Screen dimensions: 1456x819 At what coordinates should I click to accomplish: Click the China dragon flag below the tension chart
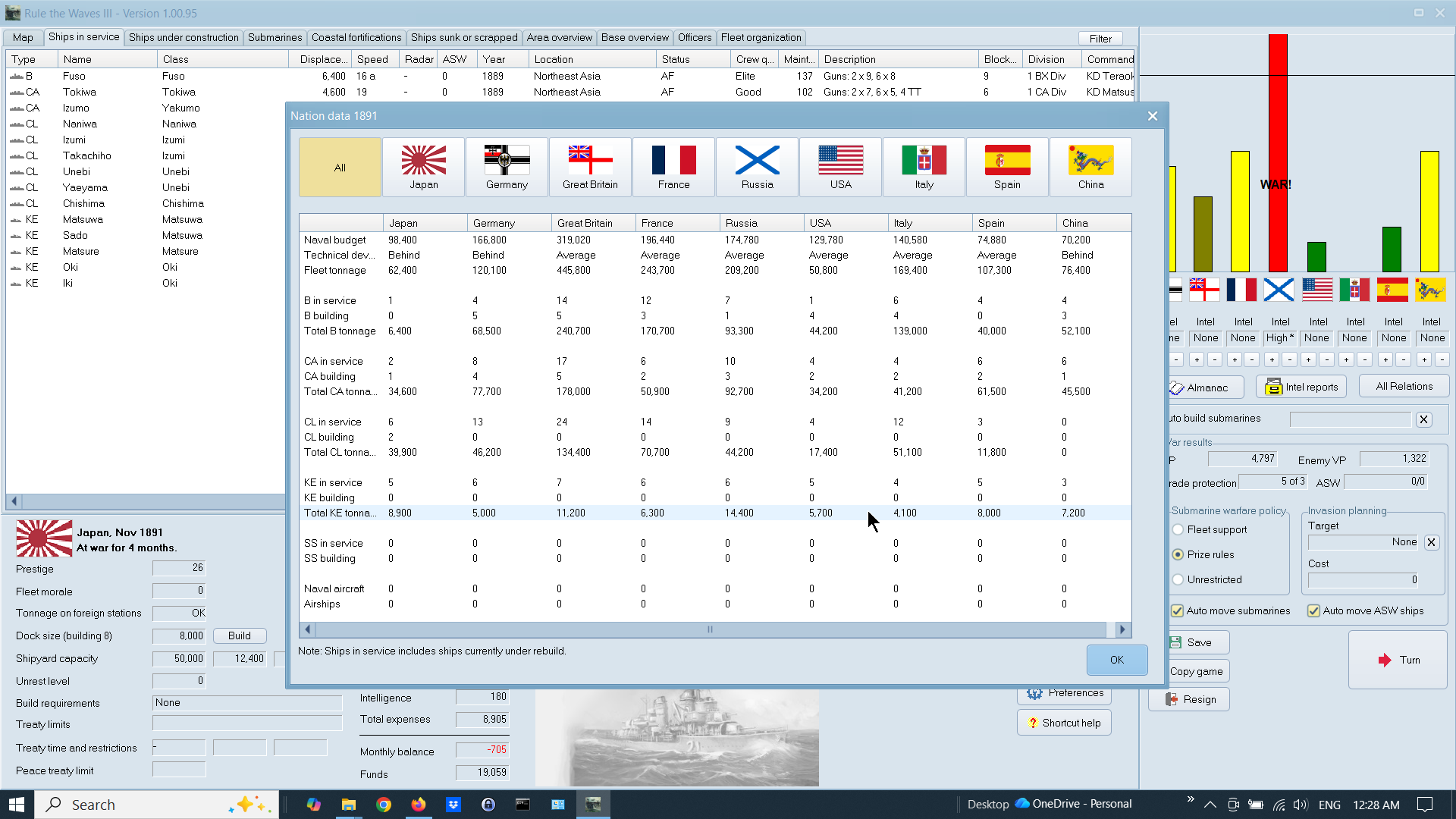(1430, 290)
